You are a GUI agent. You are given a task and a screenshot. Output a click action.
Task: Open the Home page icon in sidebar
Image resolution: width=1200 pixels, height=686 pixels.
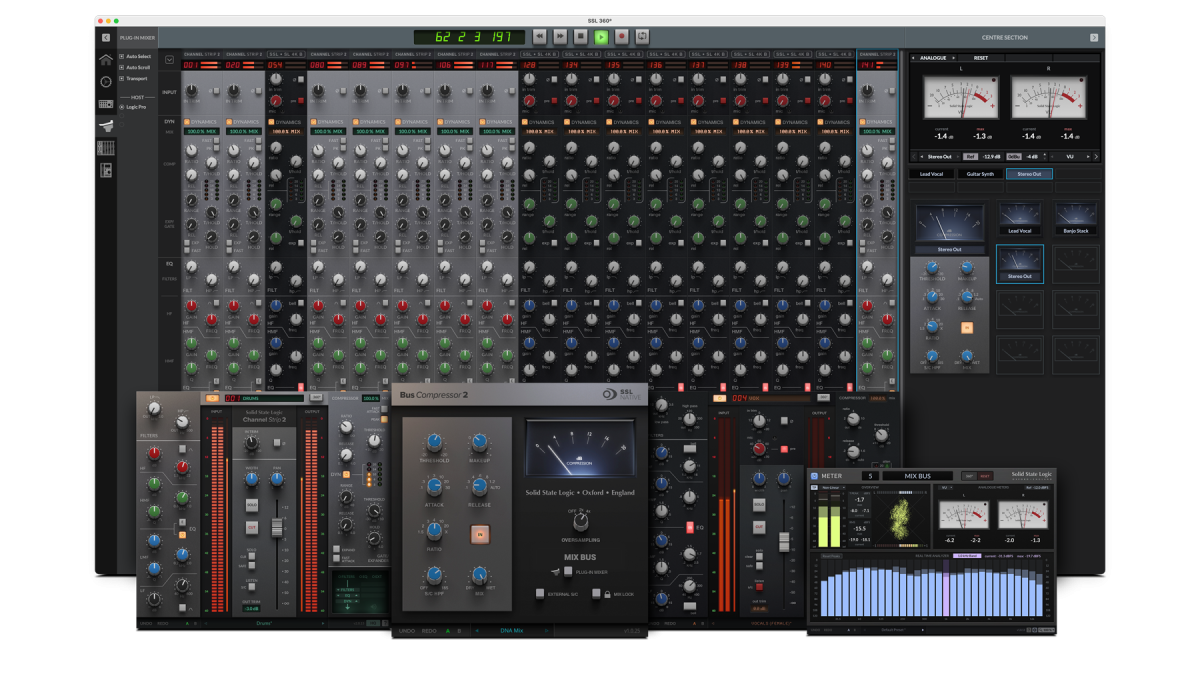(106, 59)
